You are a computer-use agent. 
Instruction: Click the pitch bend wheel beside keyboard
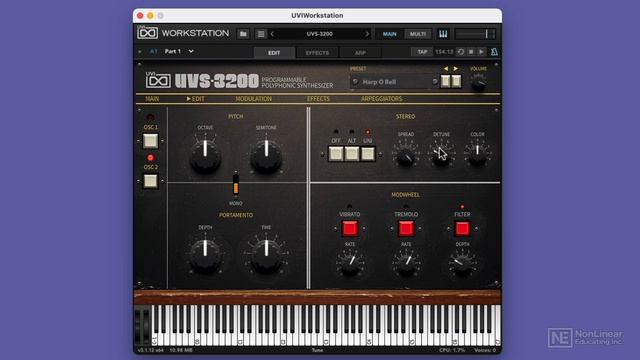(x=138, y=327)
